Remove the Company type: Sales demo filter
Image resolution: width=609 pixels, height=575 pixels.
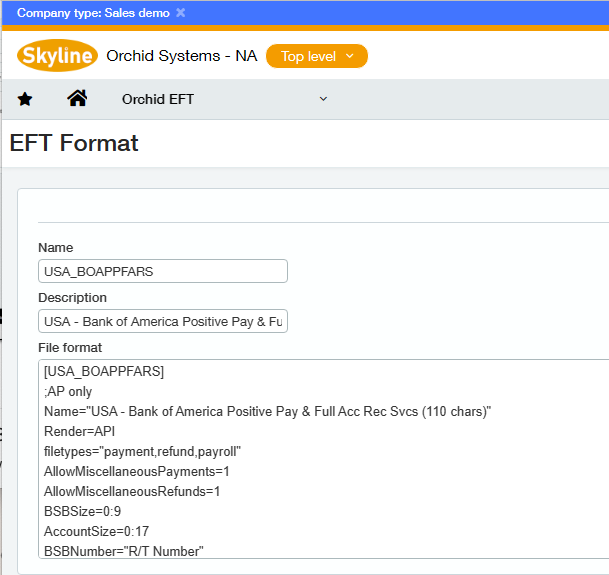(x=180, y=13)
